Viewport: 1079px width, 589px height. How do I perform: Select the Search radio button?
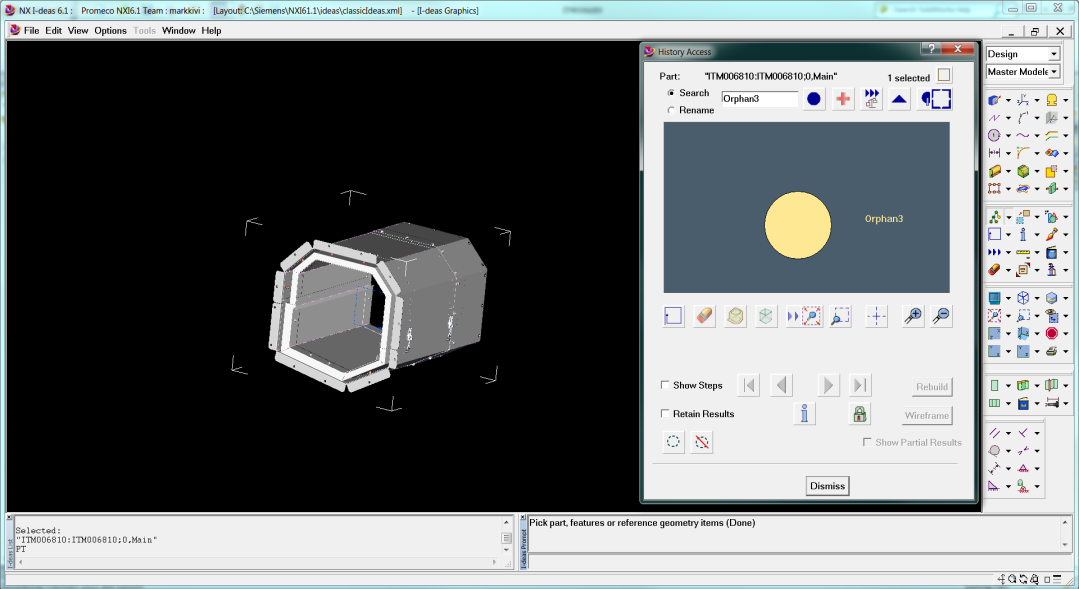[x=671, y=93]
